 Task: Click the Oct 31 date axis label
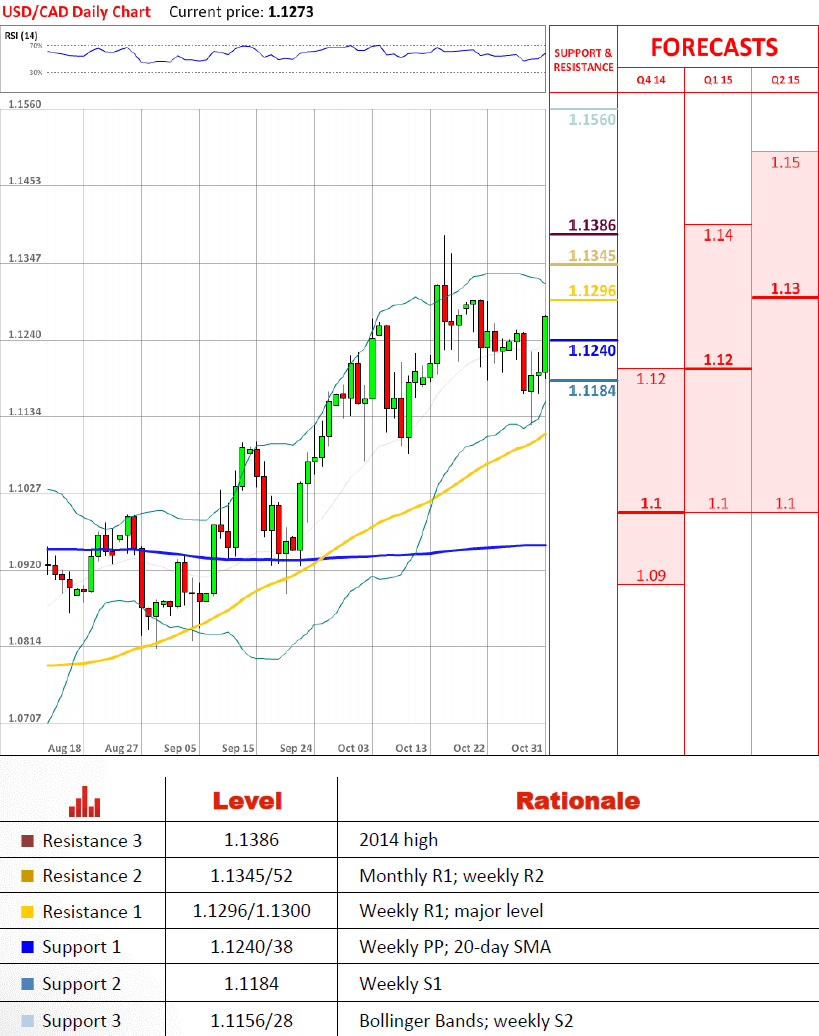[527, 748]
